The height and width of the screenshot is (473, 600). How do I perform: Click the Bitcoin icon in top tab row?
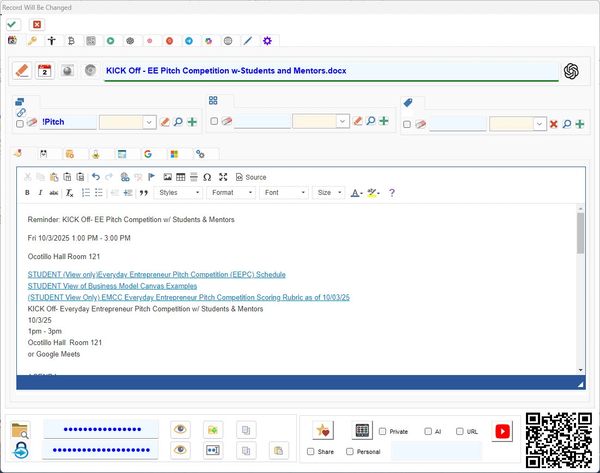pyautogui.click(x=71, y=41)
